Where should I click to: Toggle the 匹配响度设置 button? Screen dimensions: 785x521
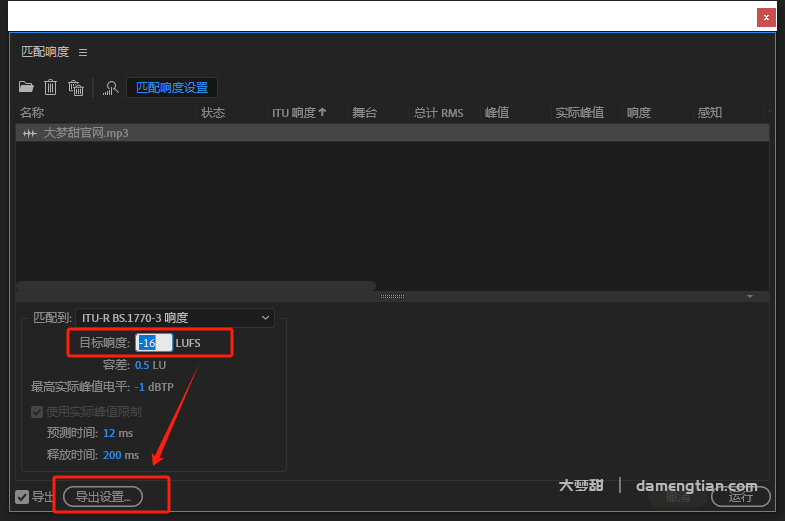[171, 88]
